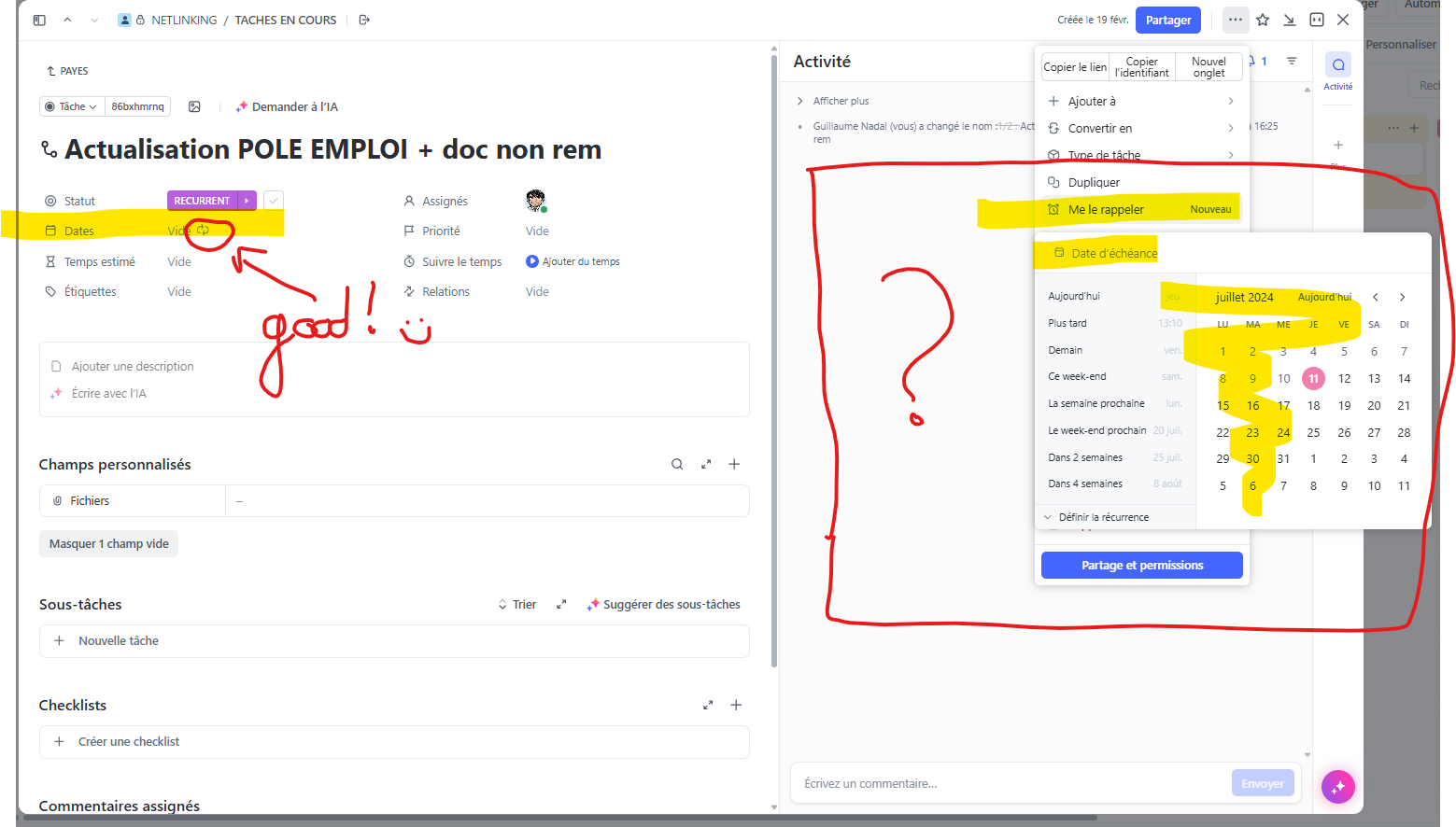Expand "Afficher plus" in the Activité feed
Screen dimensions: 1456x827
(839, 100)
